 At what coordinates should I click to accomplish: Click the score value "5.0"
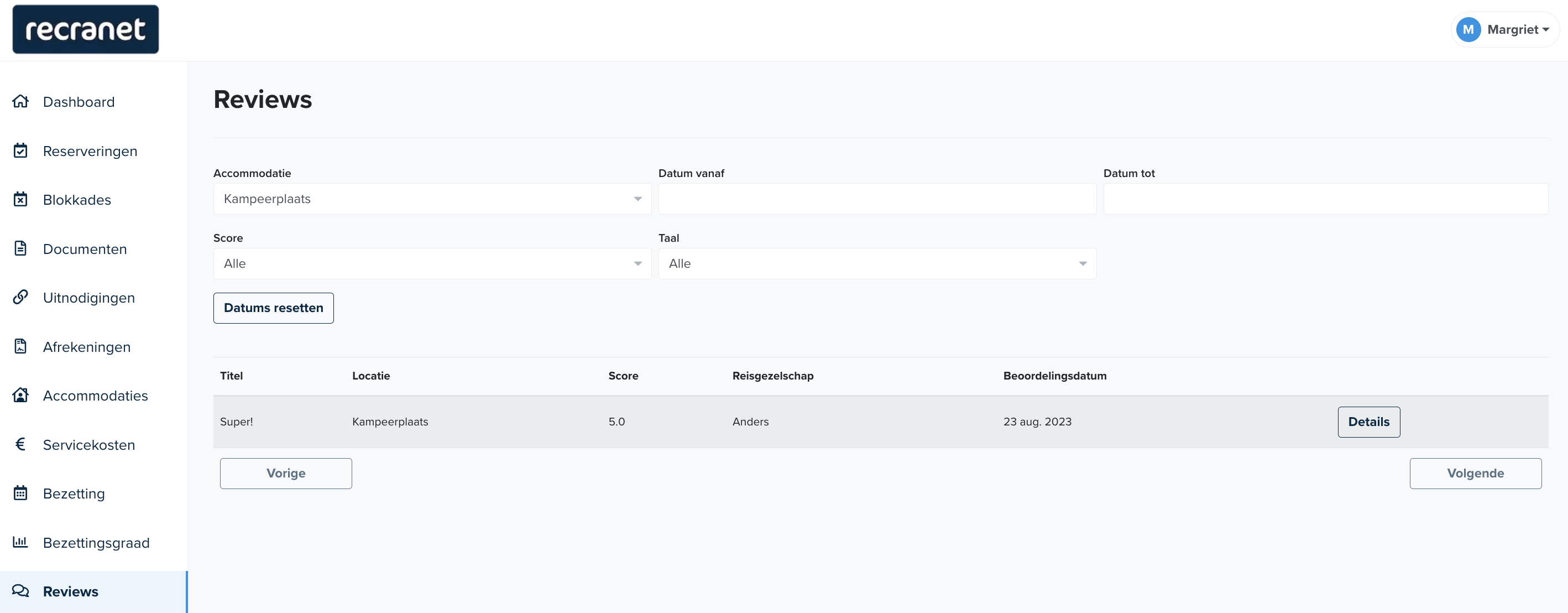point(616,422)
